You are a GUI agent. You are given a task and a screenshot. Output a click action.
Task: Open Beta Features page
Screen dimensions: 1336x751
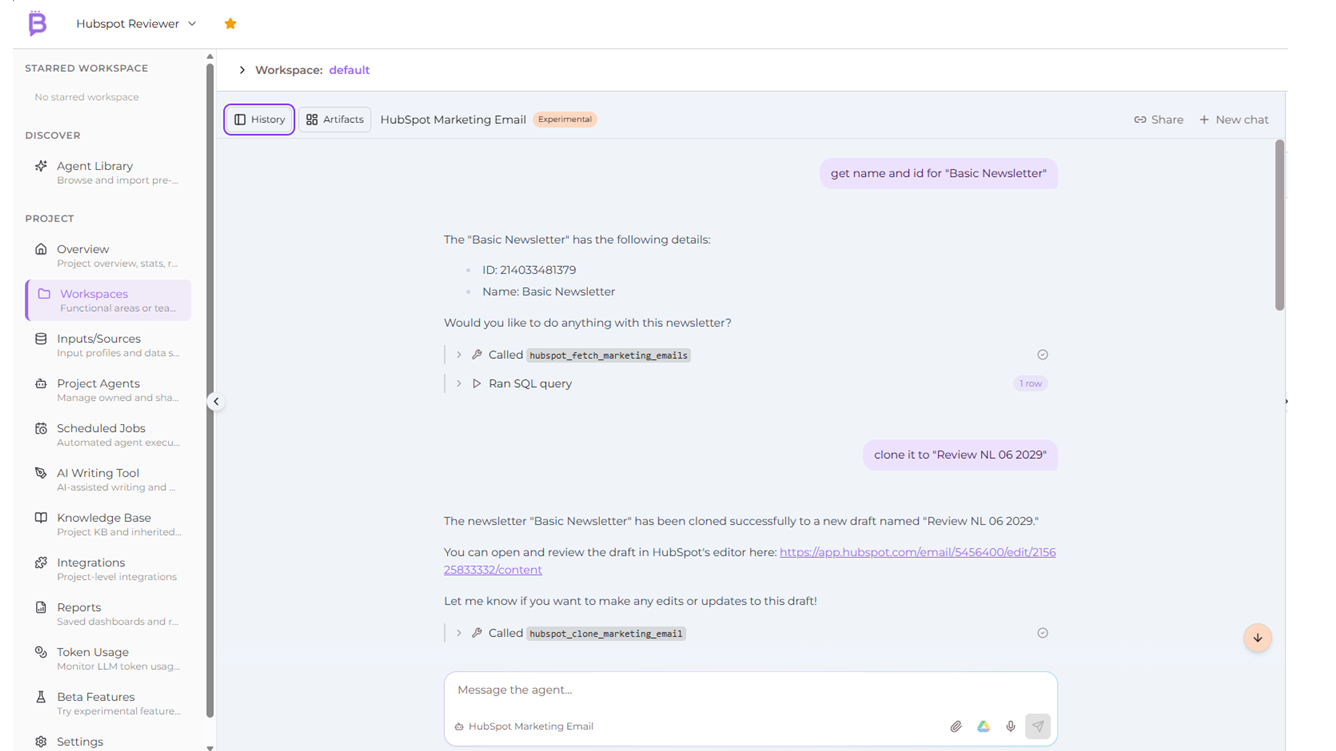tap(108, 703)
